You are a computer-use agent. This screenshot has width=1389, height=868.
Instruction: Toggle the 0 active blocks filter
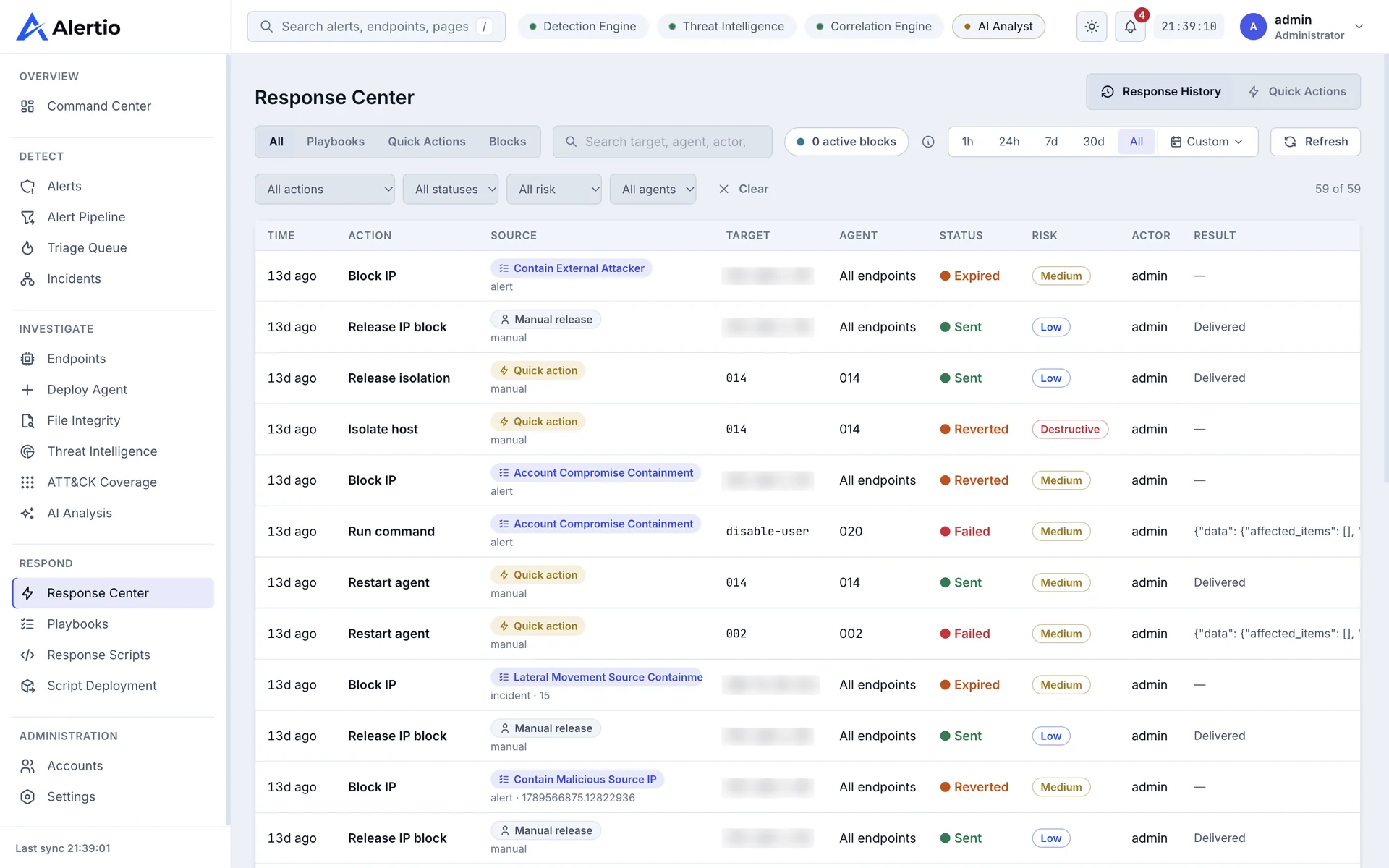point(846,142)
